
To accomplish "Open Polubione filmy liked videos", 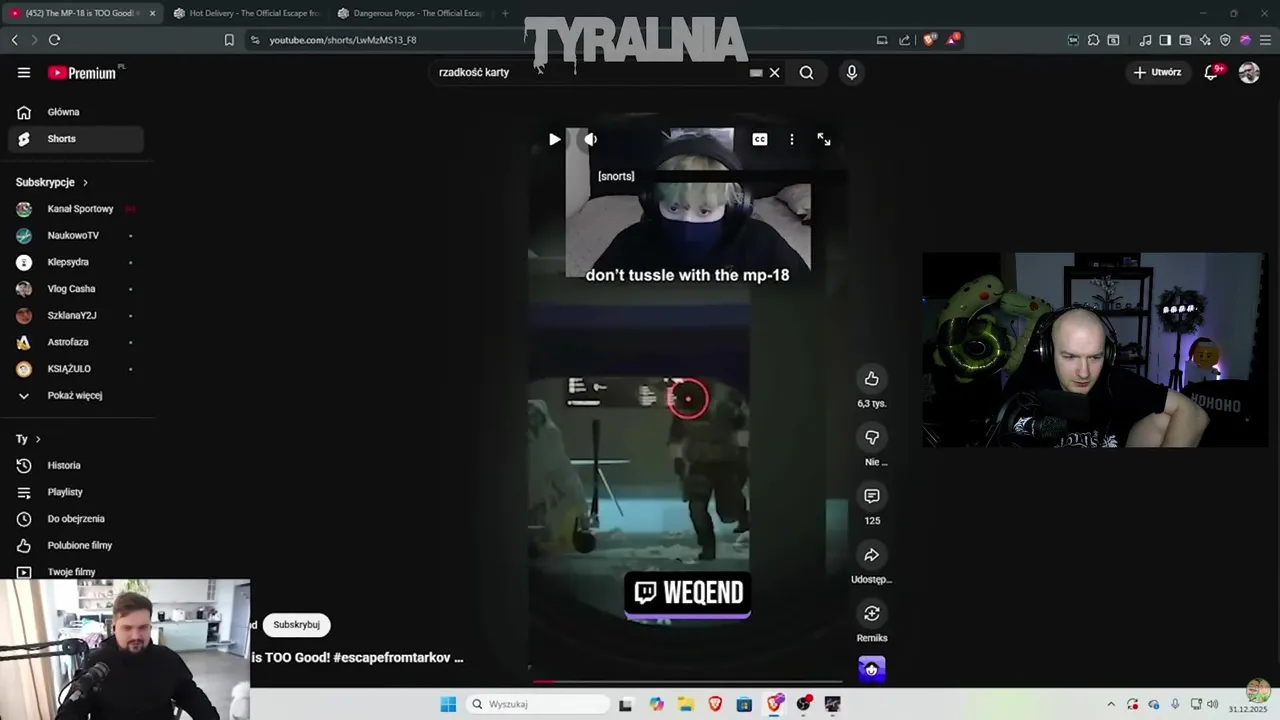I will coord(76,545).
